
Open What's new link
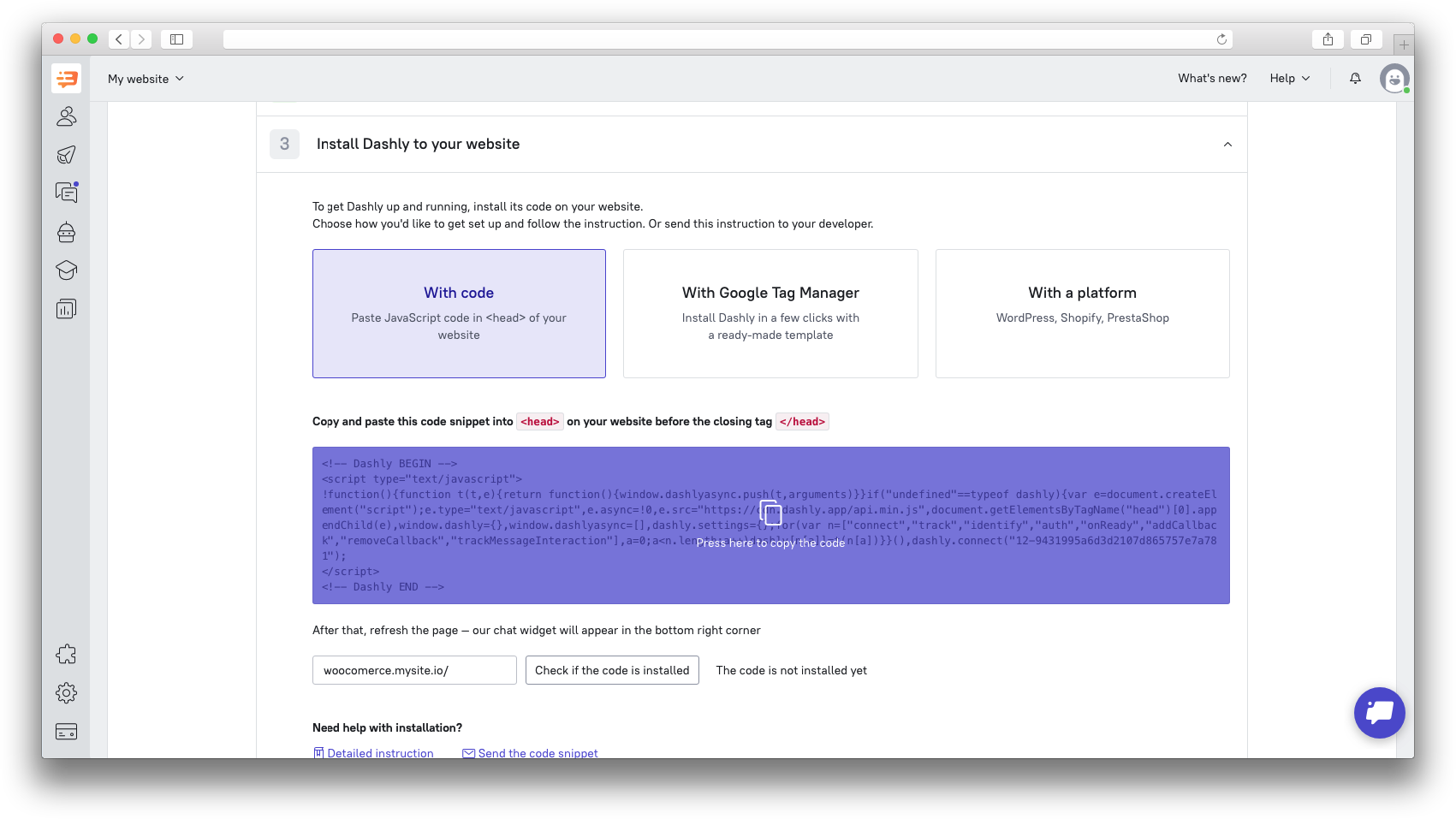(x=1212, y=78)
